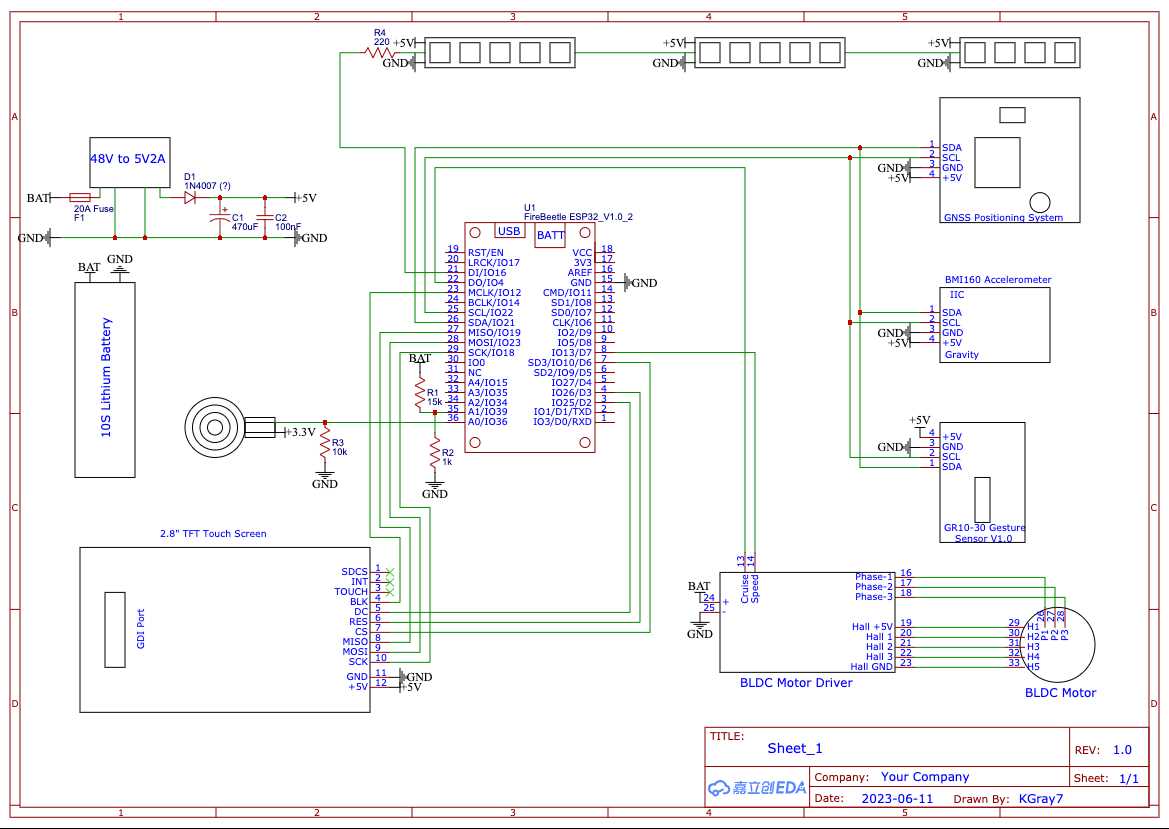Screen dimensions: 1169x829
Task: Click the Your Company field
Action: [924, 777]
